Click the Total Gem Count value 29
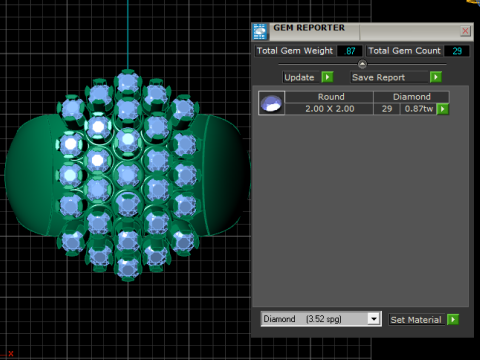 tap(457, 51)
